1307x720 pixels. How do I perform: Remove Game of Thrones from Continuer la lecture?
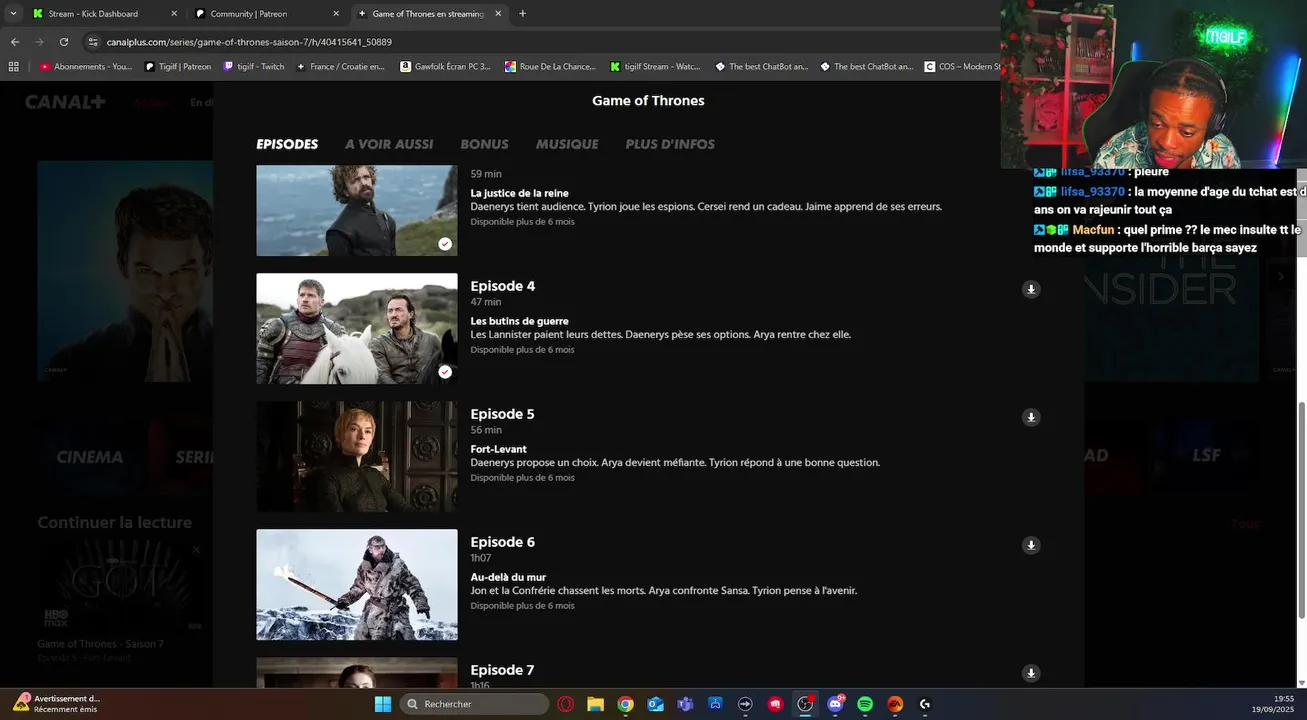click(196, 549)
